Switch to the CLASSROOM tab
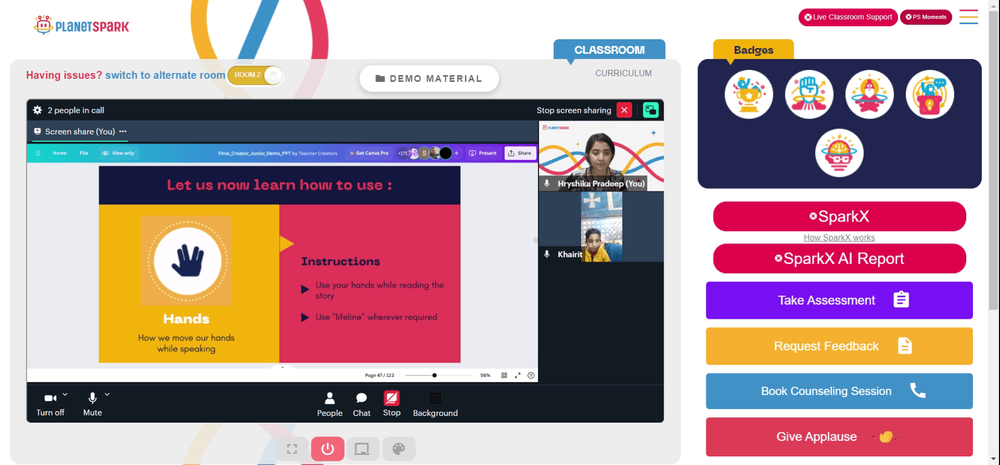1000x465 pixels. [609, 50]
